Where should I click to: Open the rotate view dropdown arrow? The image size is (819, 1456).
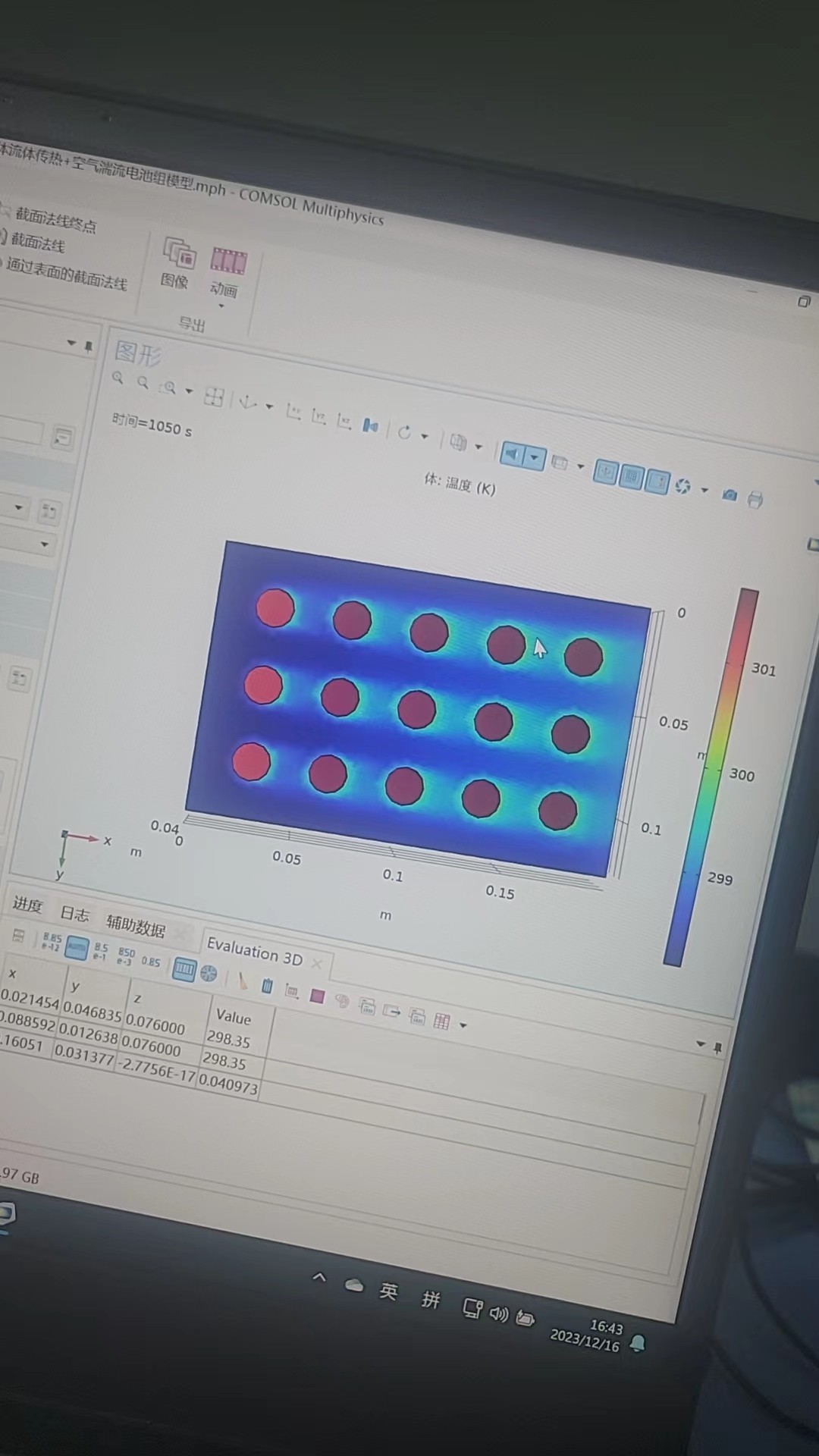click(x=425, y=436)
